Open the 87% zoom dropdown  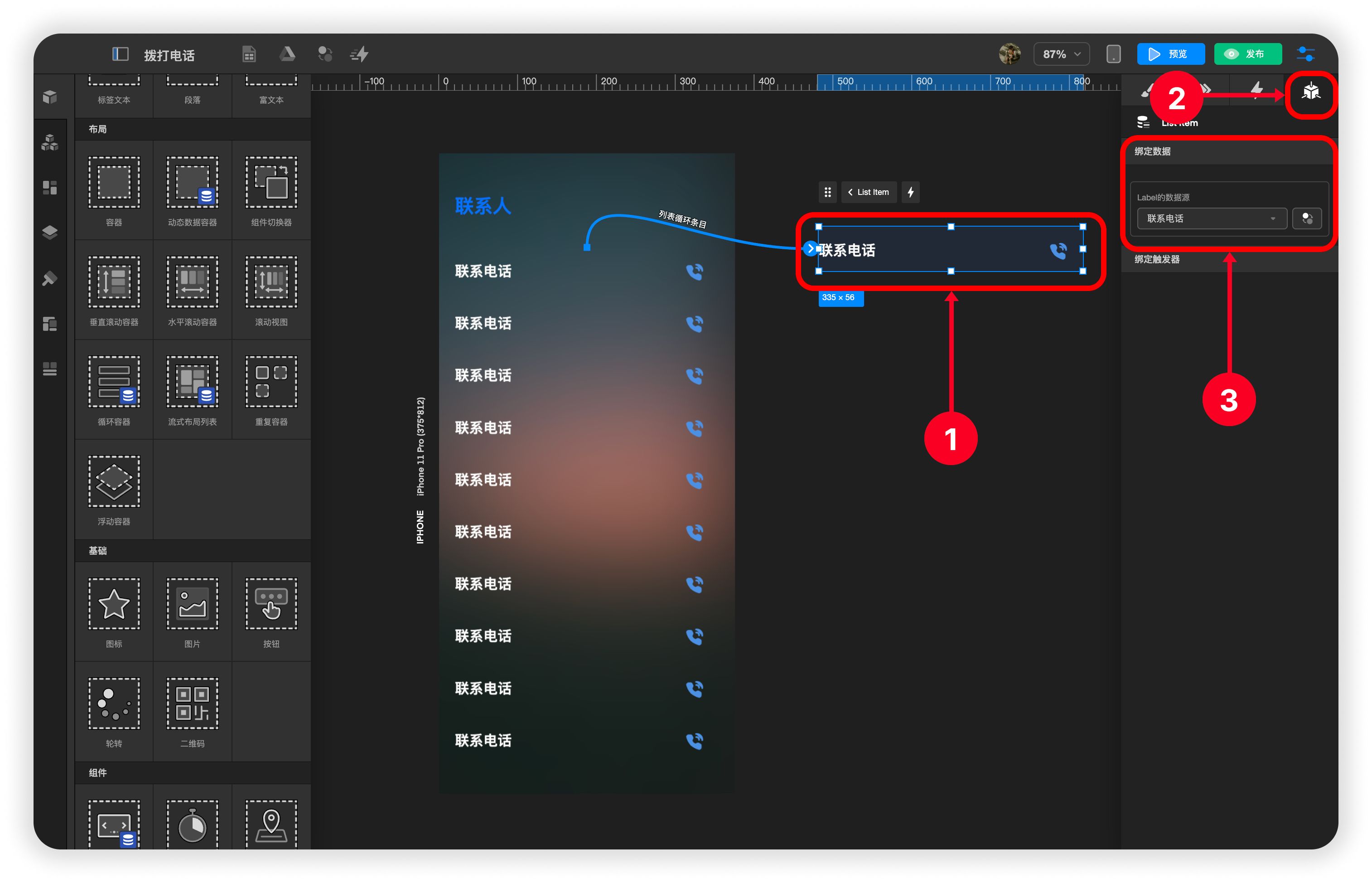(x=1061, y=54)
